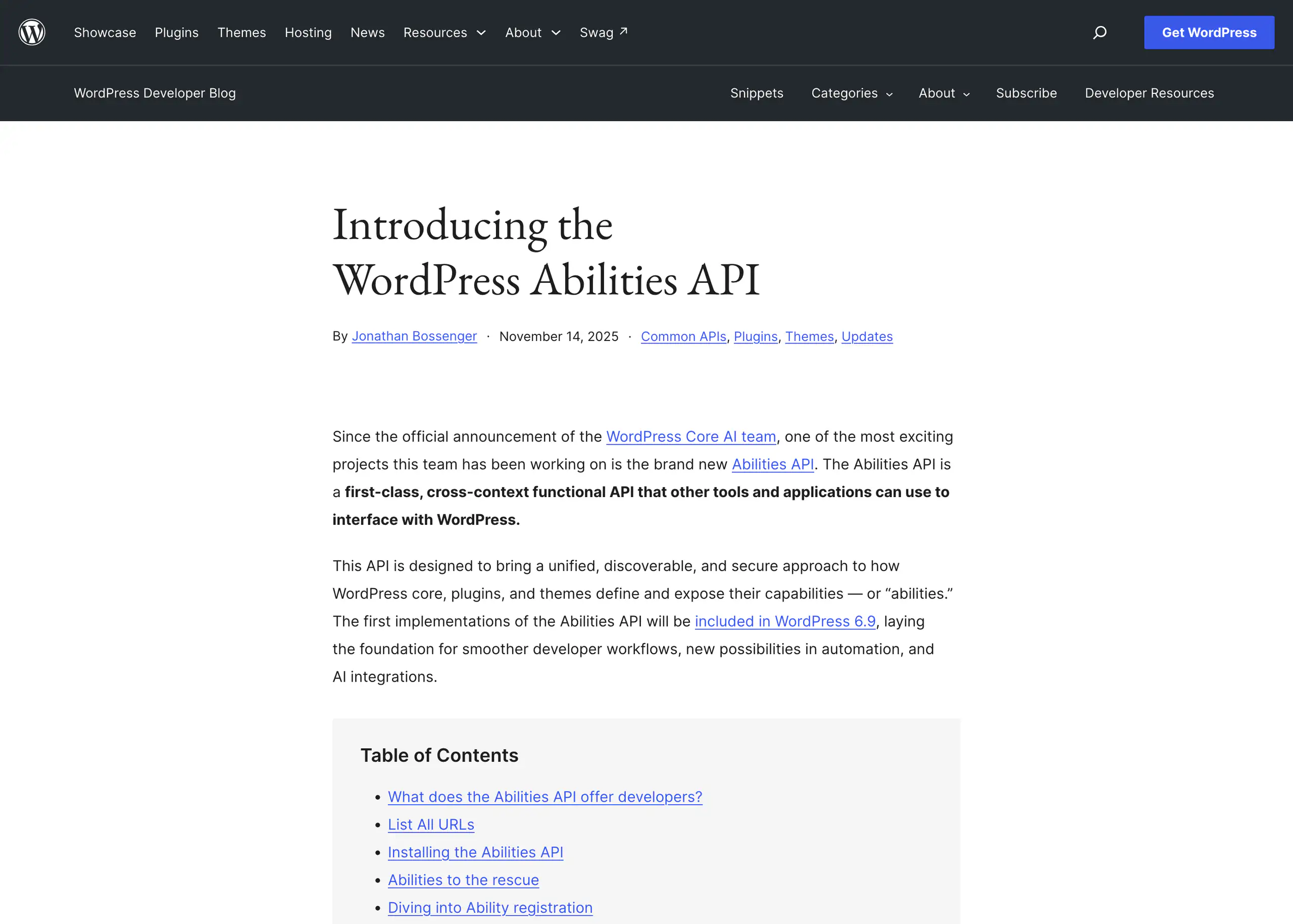Image resolution: width=1293 pixels, height=924 pixels.
Task: Open Developer Resources menu item
Action: coord(1149,93)
